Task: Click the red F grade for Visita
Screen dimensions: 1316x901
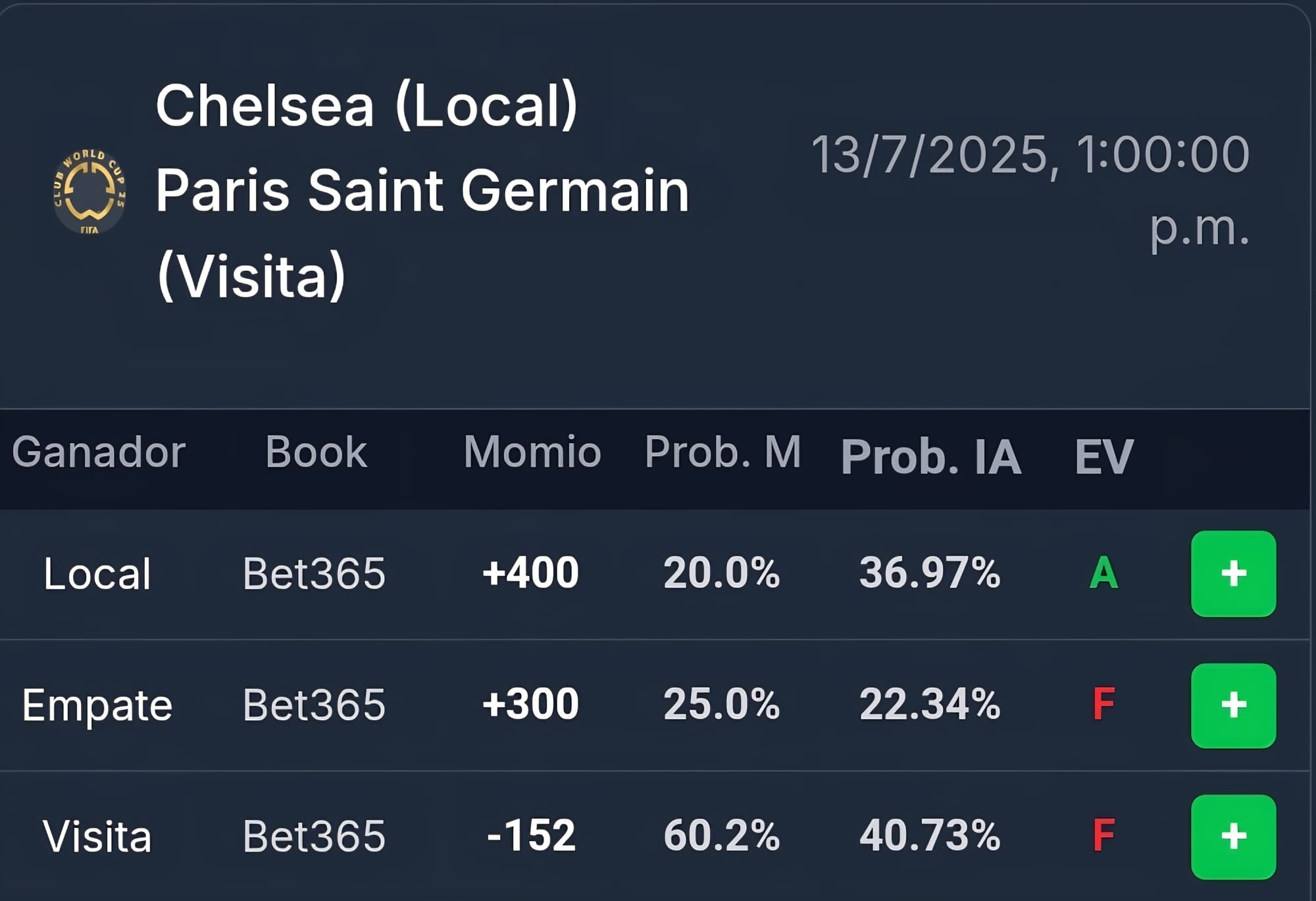Action: pos(1103,835)
